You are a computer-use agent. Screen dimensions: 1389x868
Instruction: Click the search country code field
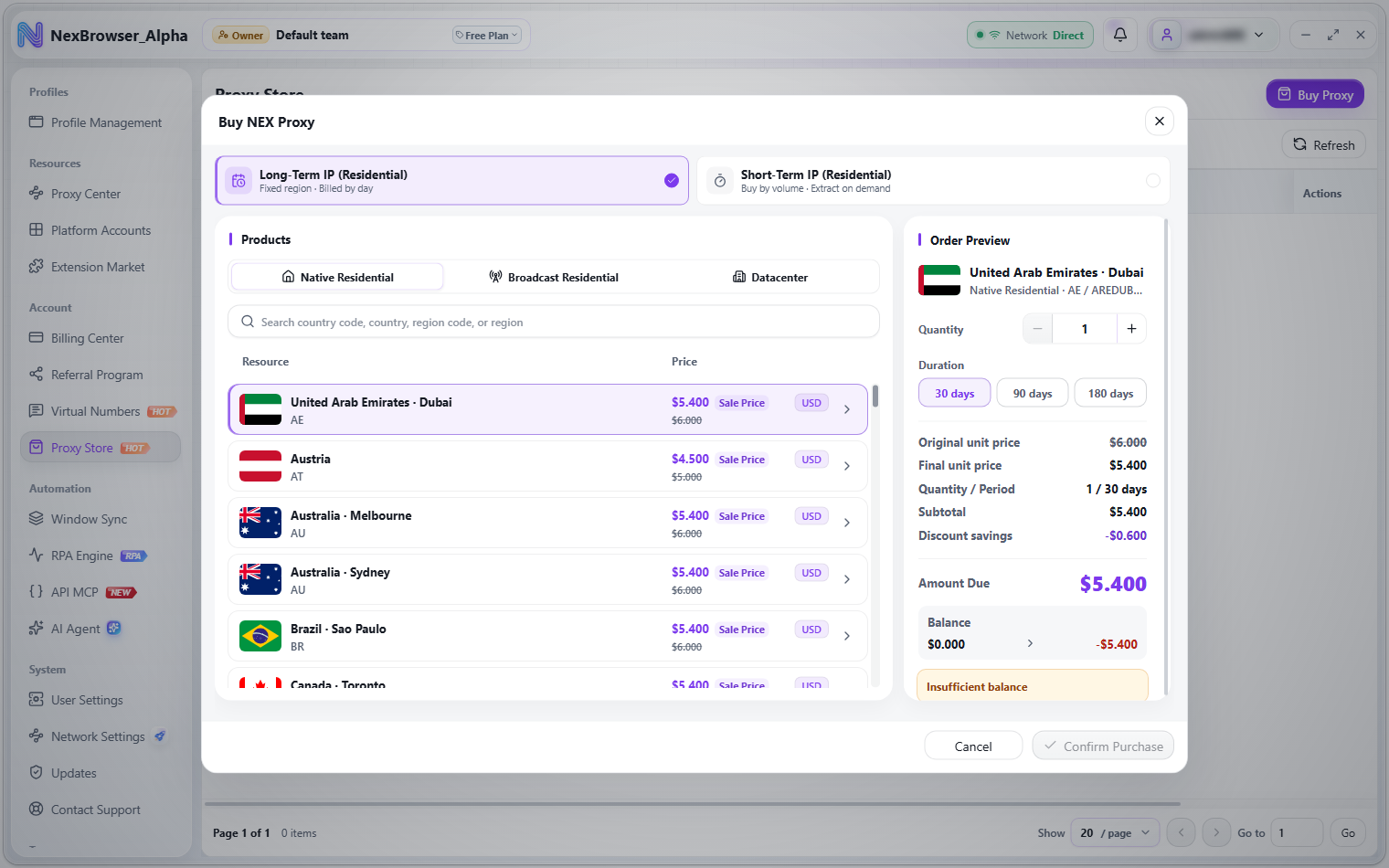click(554, 322)
